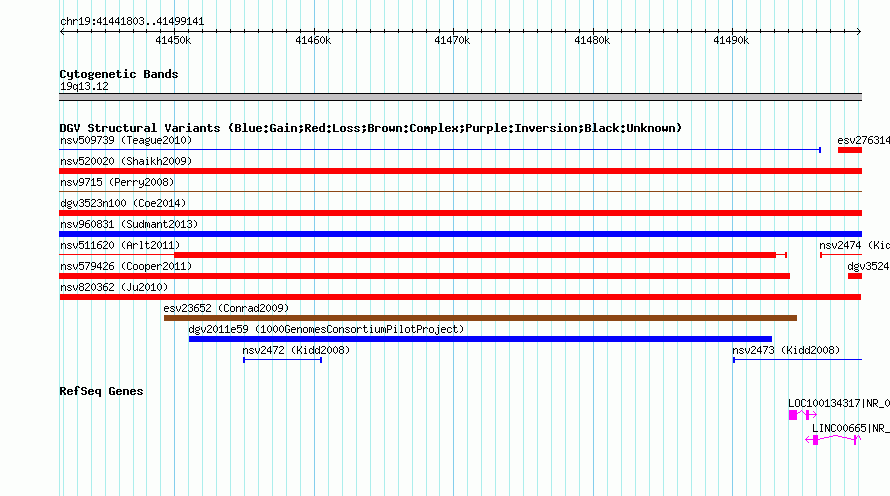Select the blue nsv960831 gain bar
The height and width of the screenshot is (496, 890).
click(460, 234)
